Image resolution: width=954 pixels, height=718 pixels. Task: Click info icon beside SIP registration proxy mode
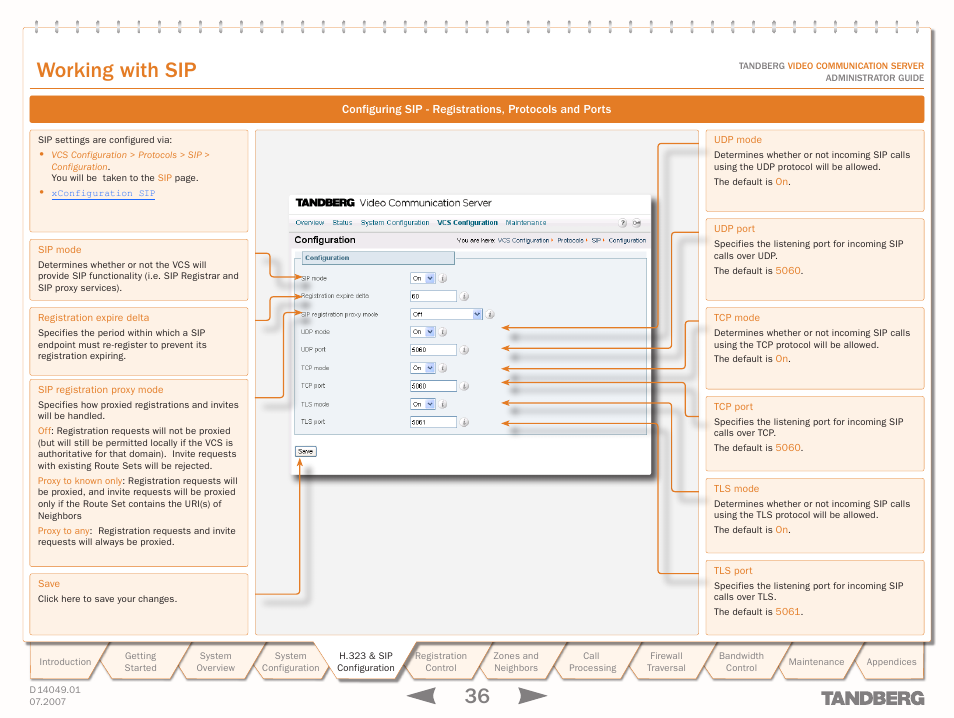[491, 314]
